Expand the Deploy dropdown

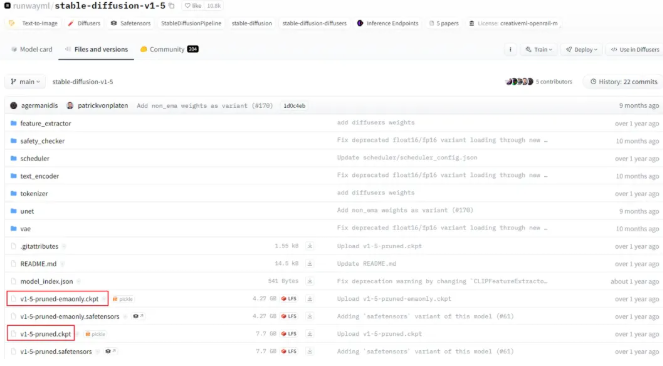tap(581, 49)
